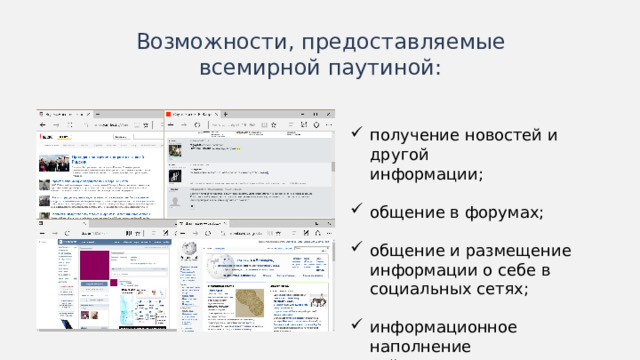Click the bullet "получение новостей и"
Screen dimensions: 640x360
coord(463,135)
